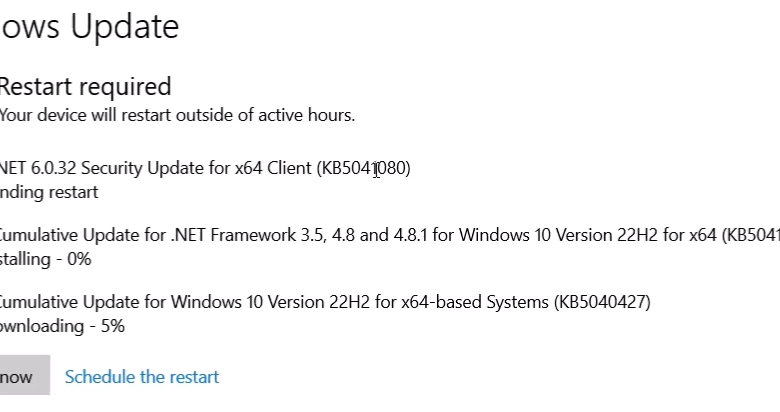This screenshot has width=780, height=412.
Task: Click the KB5040427 identifier text
Action: click(601, 302)
